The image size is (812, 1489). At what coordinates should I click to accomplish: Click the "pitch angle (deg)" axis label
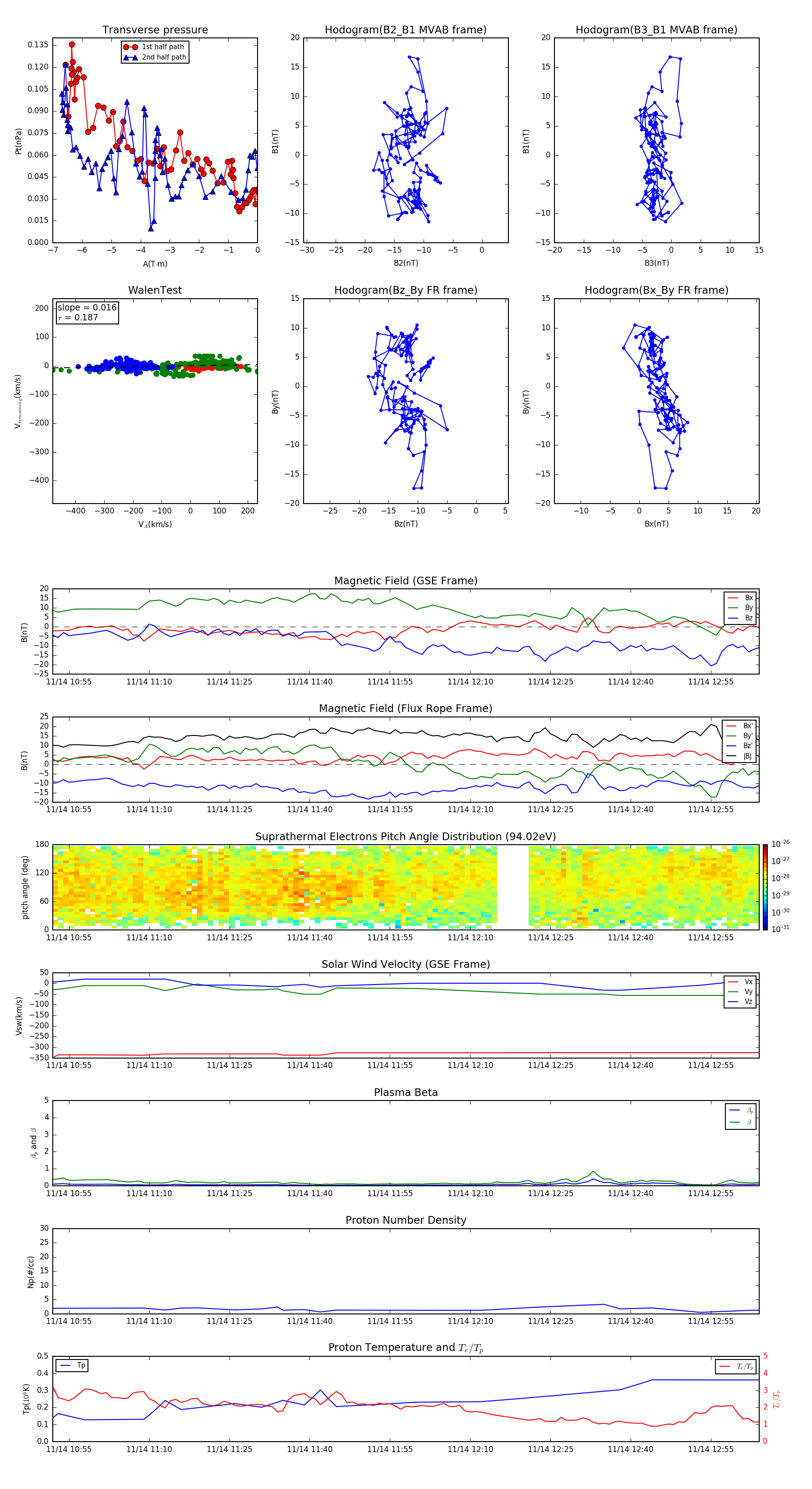click(25, 887)
